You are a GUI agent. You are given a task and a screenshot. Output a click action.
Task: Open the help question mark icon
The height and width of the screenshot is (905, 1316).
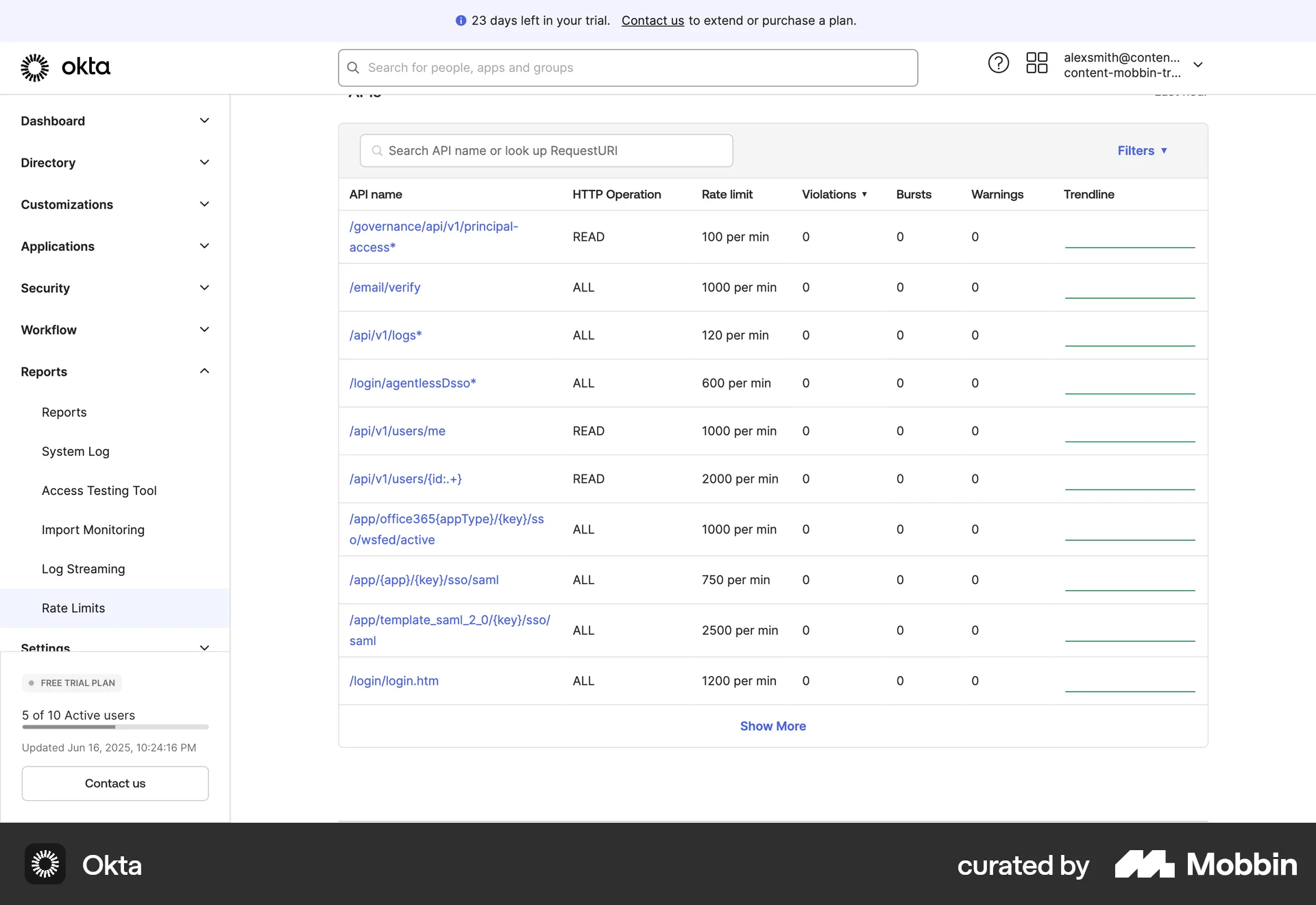tap(998, 62)
